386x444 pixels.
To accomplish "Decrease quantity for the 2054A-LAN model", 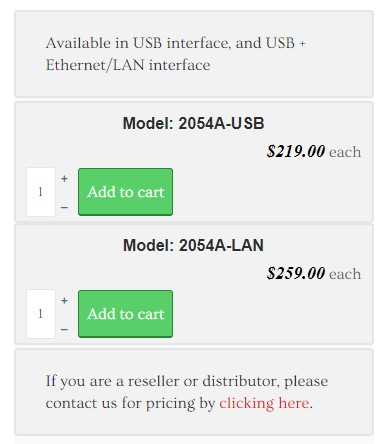I will pos(64,329).
